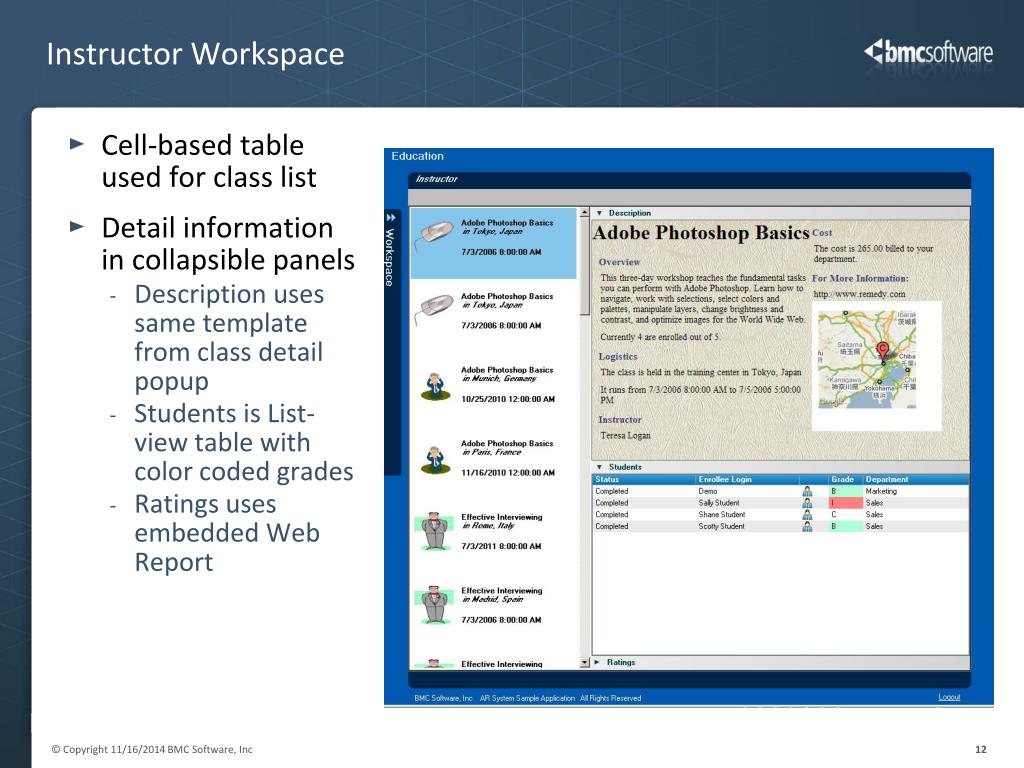
Task: Click green grade B cell for Scotty Student
Action: [x=845, y=526]
